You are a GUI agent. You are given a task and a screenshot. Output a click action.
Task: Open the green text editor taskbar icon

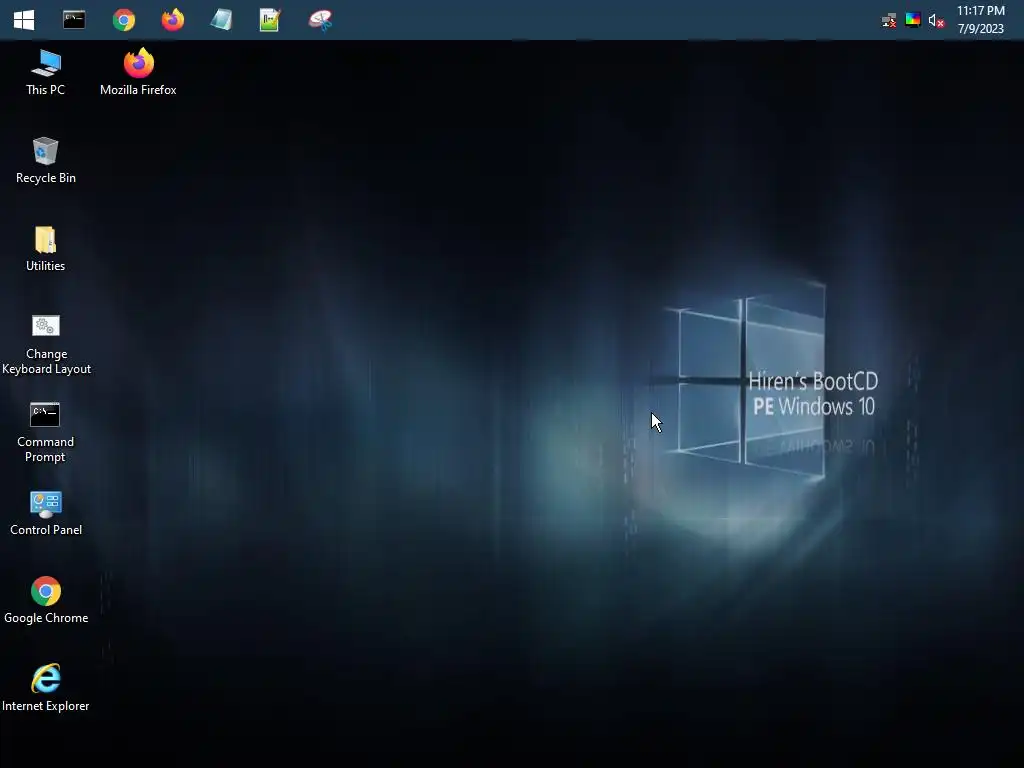[x=270, y=20]
